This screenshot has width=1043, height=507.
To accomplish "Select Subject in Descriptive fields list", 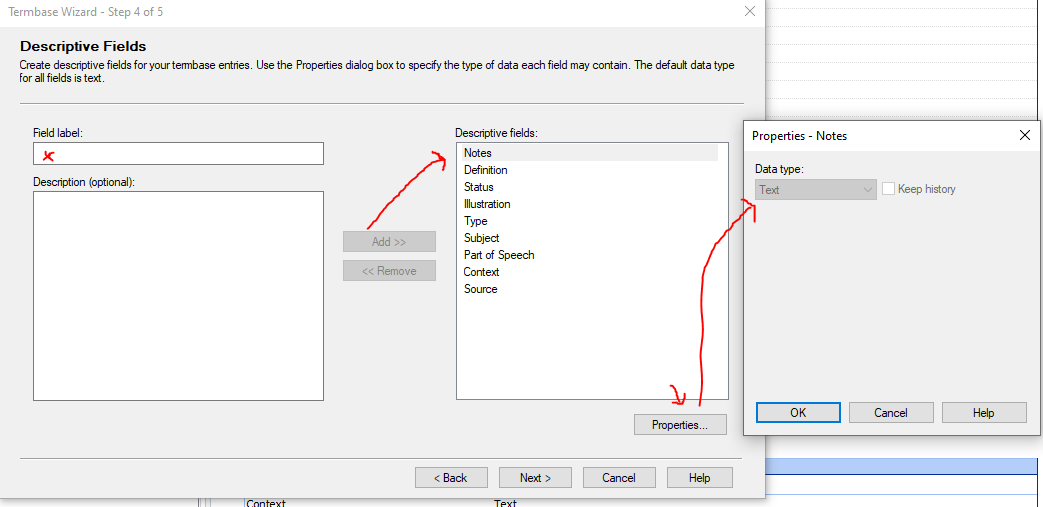I will point(482,238).
